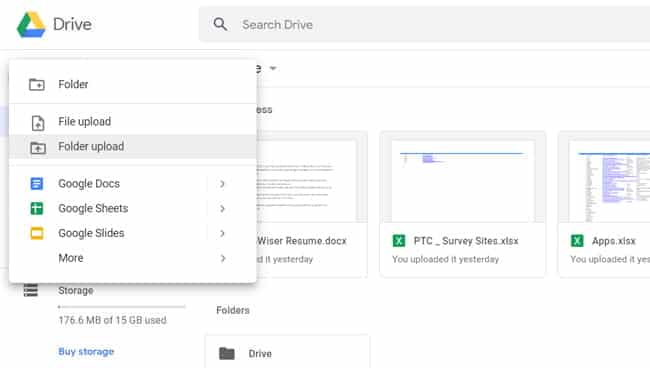Click the Folders section heading

pos(233,310)
